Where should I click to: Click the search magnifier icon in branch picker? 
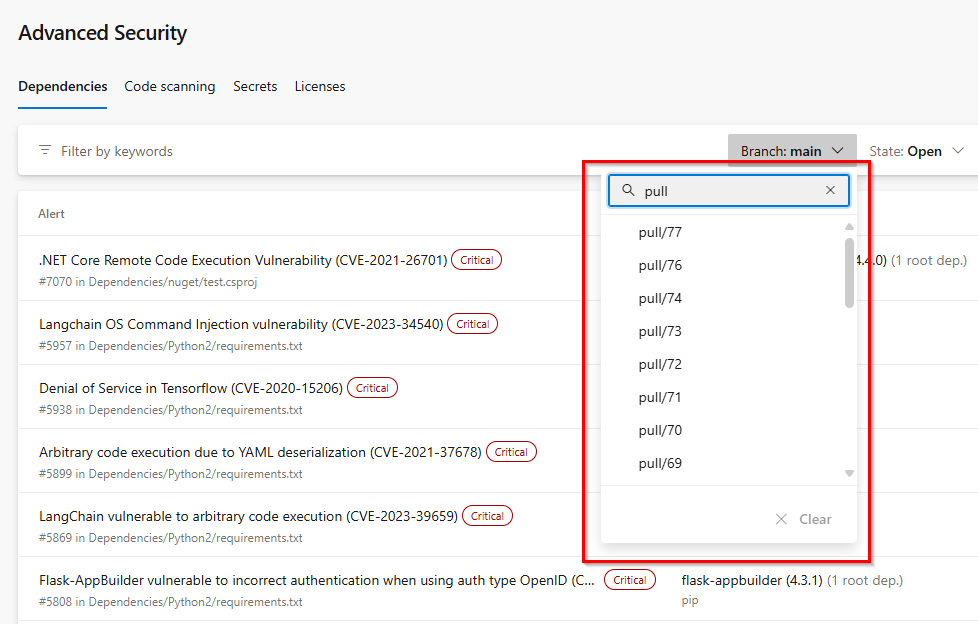point(628,190)
